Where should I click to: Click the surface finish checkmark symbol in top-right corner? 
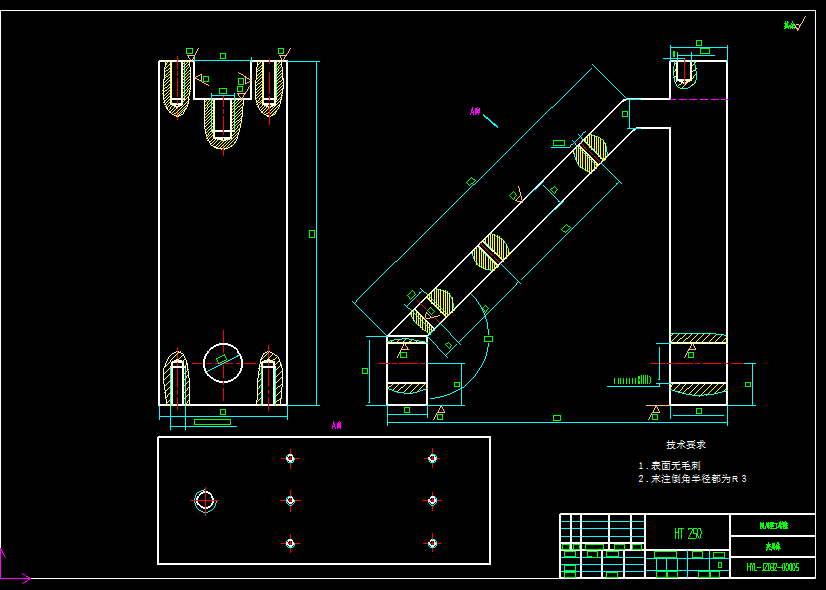(x=793, y=25)
